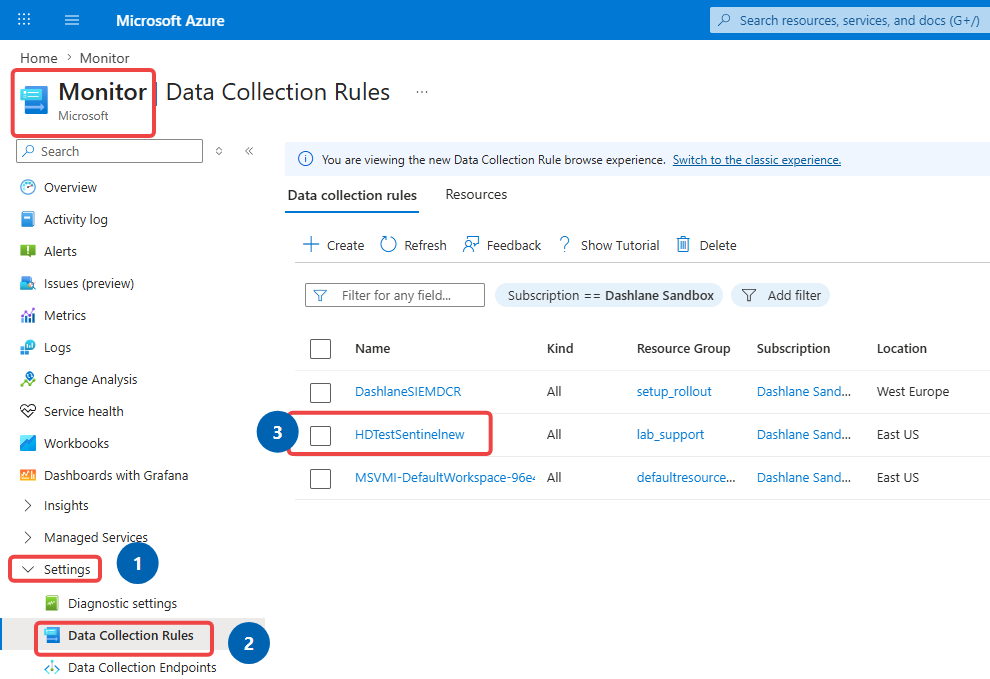Click the Service health heart icon
Viewport: 990px width, 679px height.
[28, 411]
